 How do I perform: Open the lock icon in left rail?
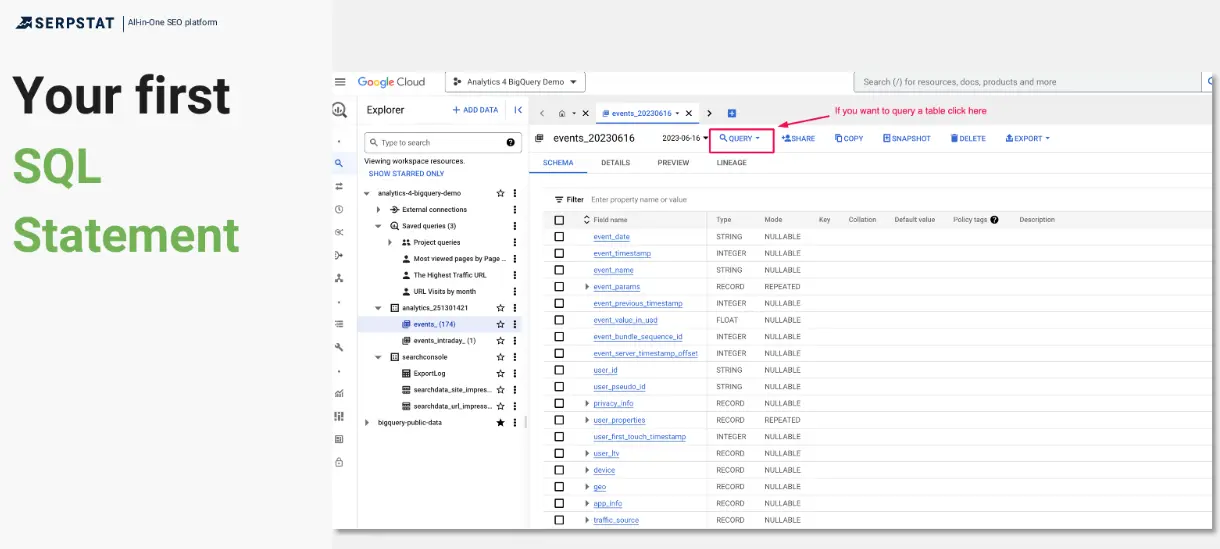[340, 462]
